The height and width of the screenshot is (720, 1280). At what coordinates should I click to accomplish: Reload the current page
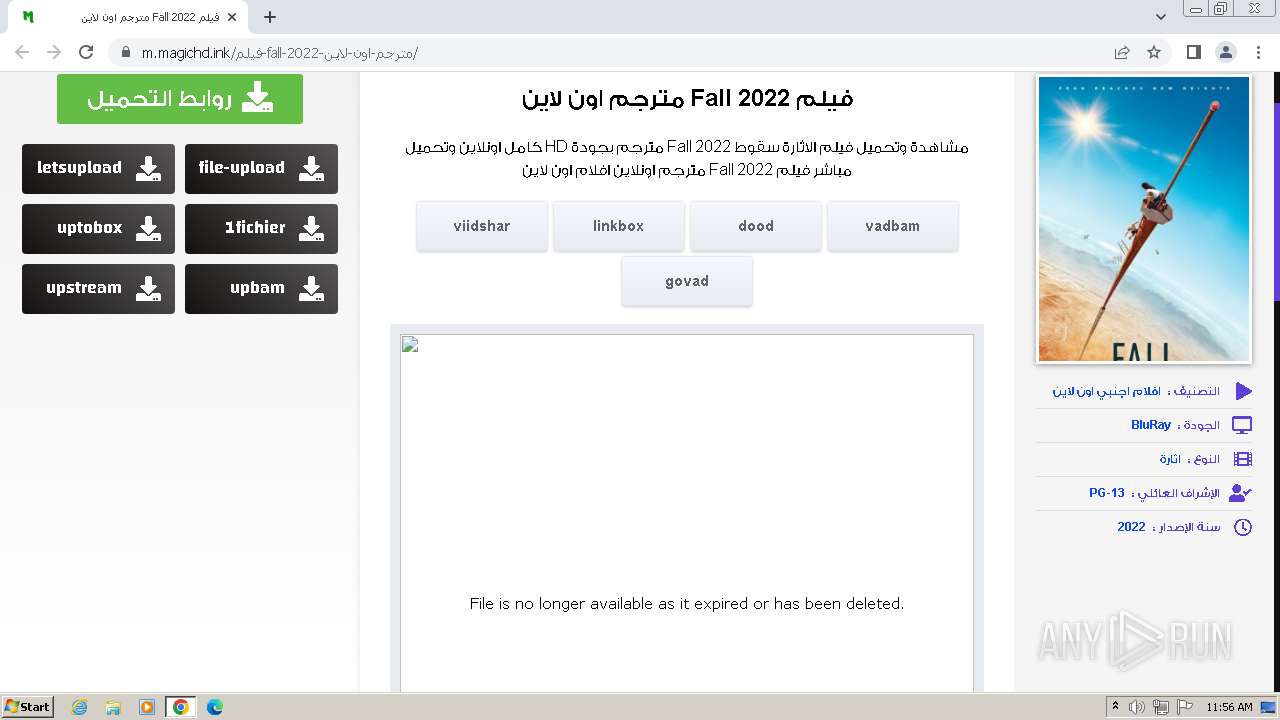tap(86, 52)
